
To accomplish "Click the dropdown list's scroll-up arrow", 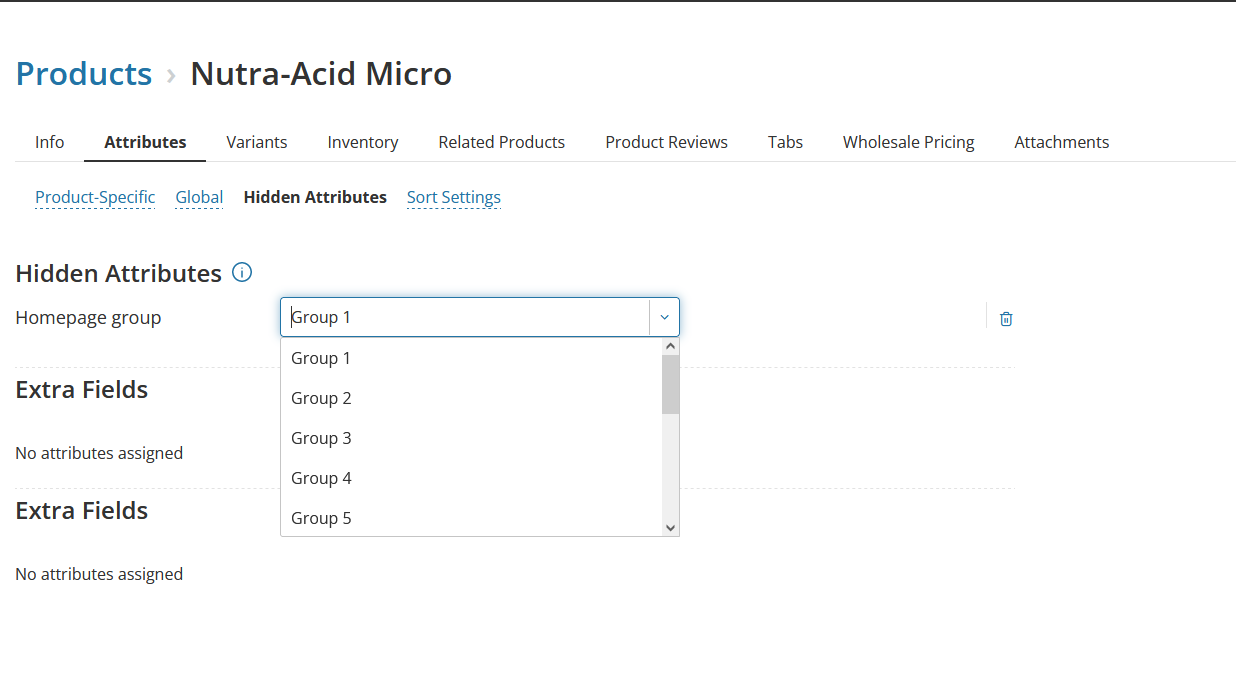I will [670, 346].
